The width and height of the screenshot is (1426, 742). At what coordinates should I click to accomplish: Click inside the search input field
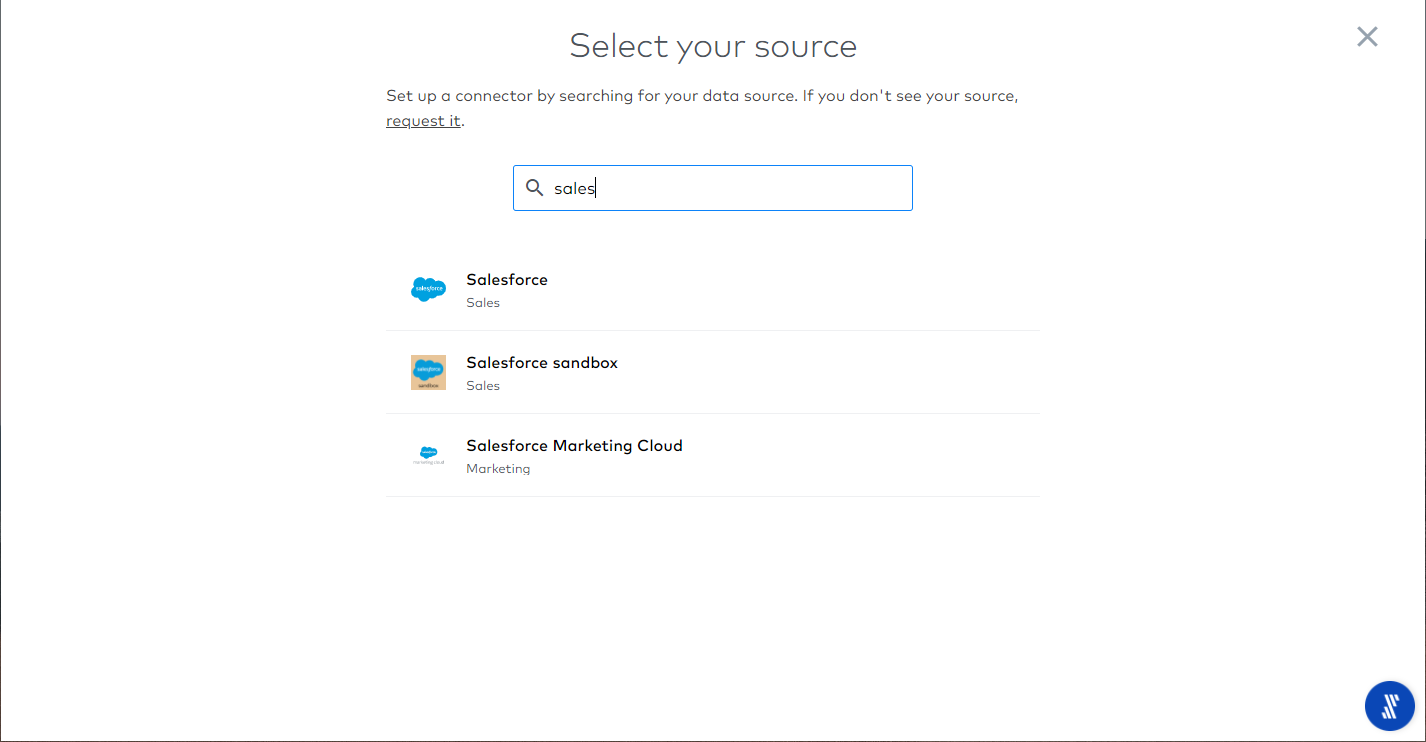712,188
